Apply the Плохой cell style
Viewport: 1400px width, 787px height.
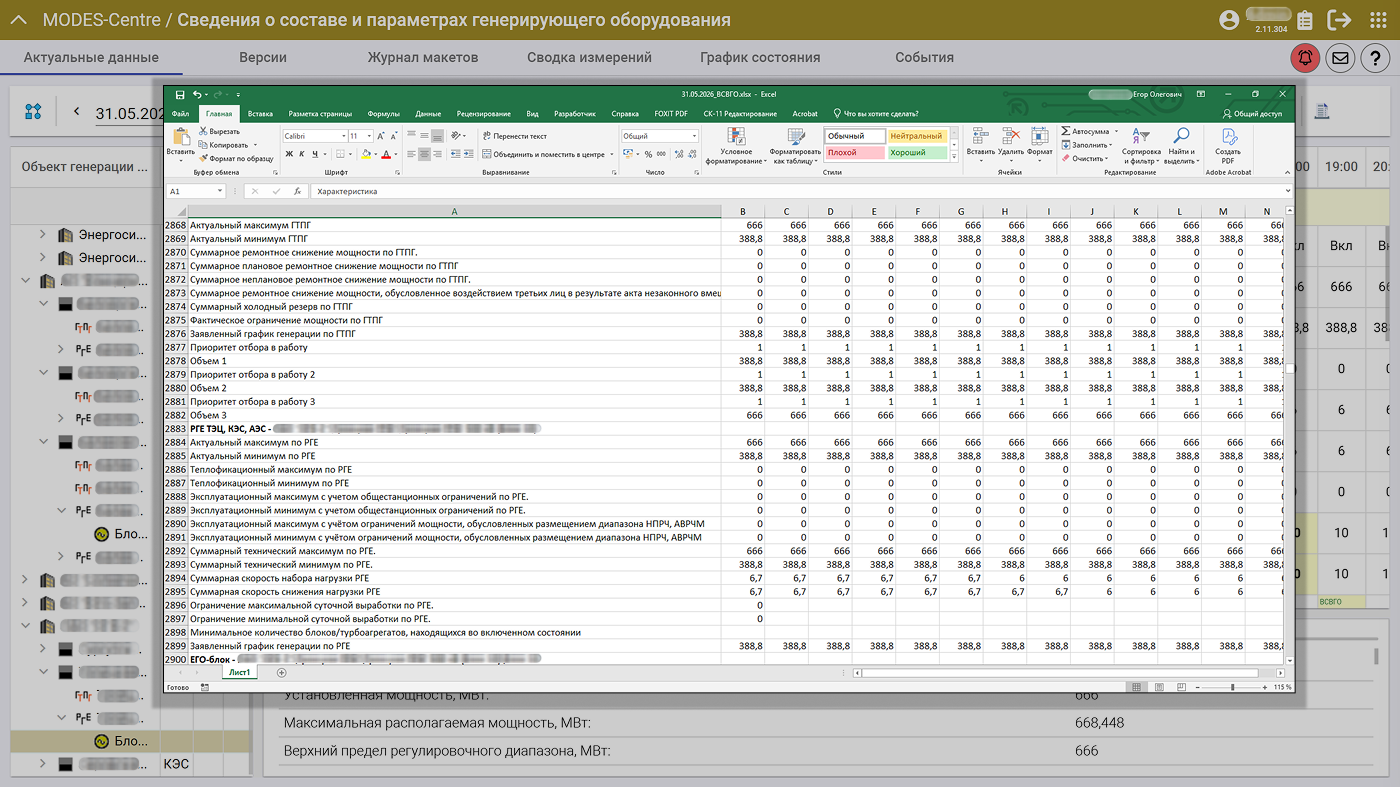point(855,153)
